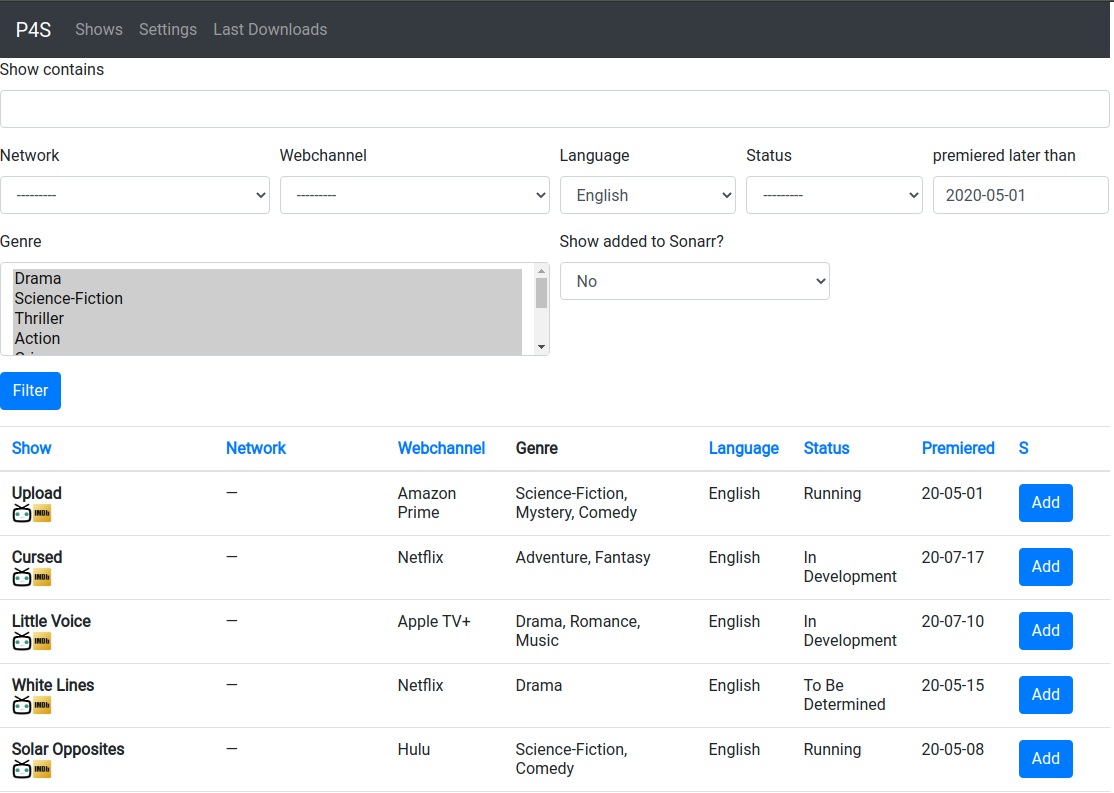Go to the Shows page in navbar
1114x793 pixels.
pyautogui.click(x=99, y=29)
